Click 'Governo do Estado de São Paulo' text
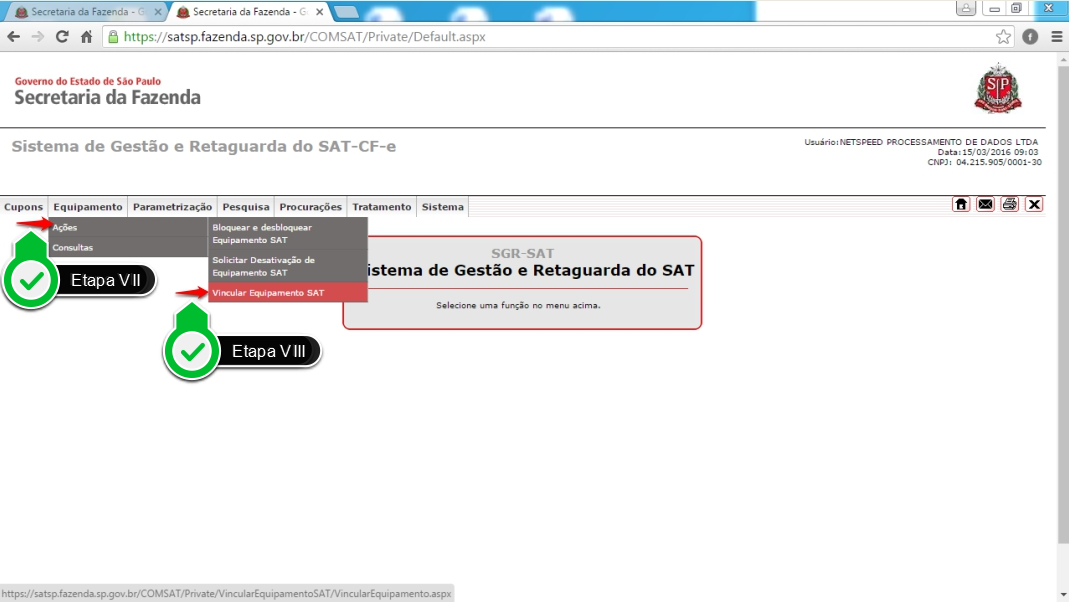Viewport: 1069px width, 602px height. pyautogui.click(x=88, y=81)
